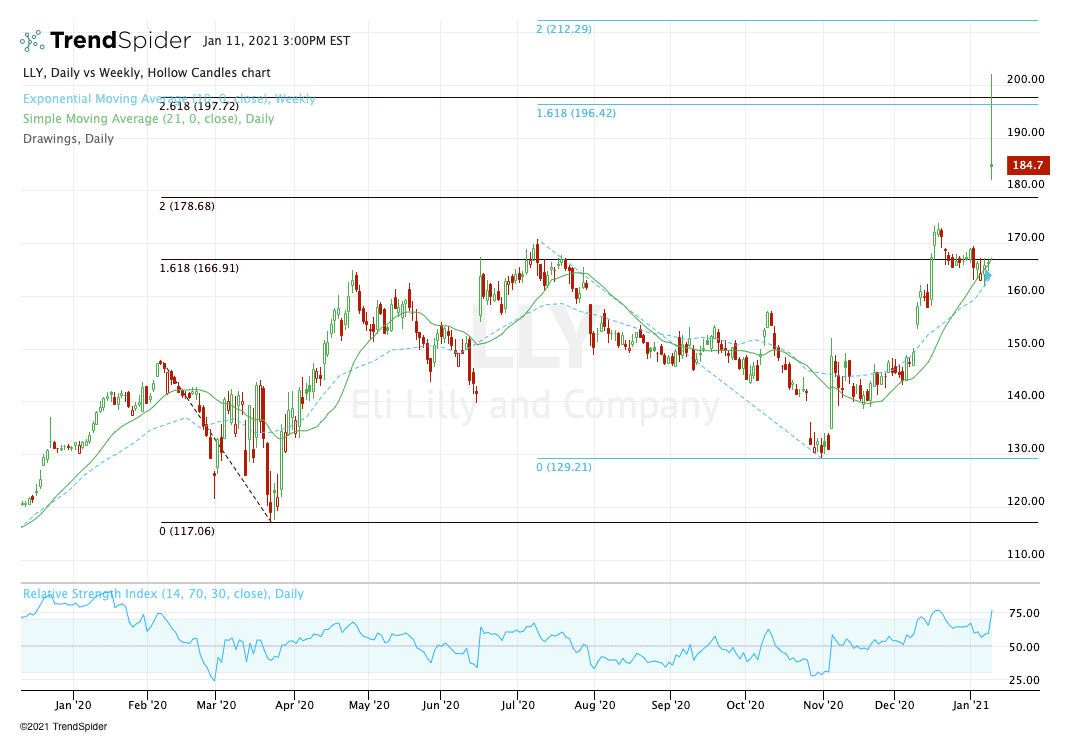Click the blue arrow marker near 163 price

click(x=988, y=276)
